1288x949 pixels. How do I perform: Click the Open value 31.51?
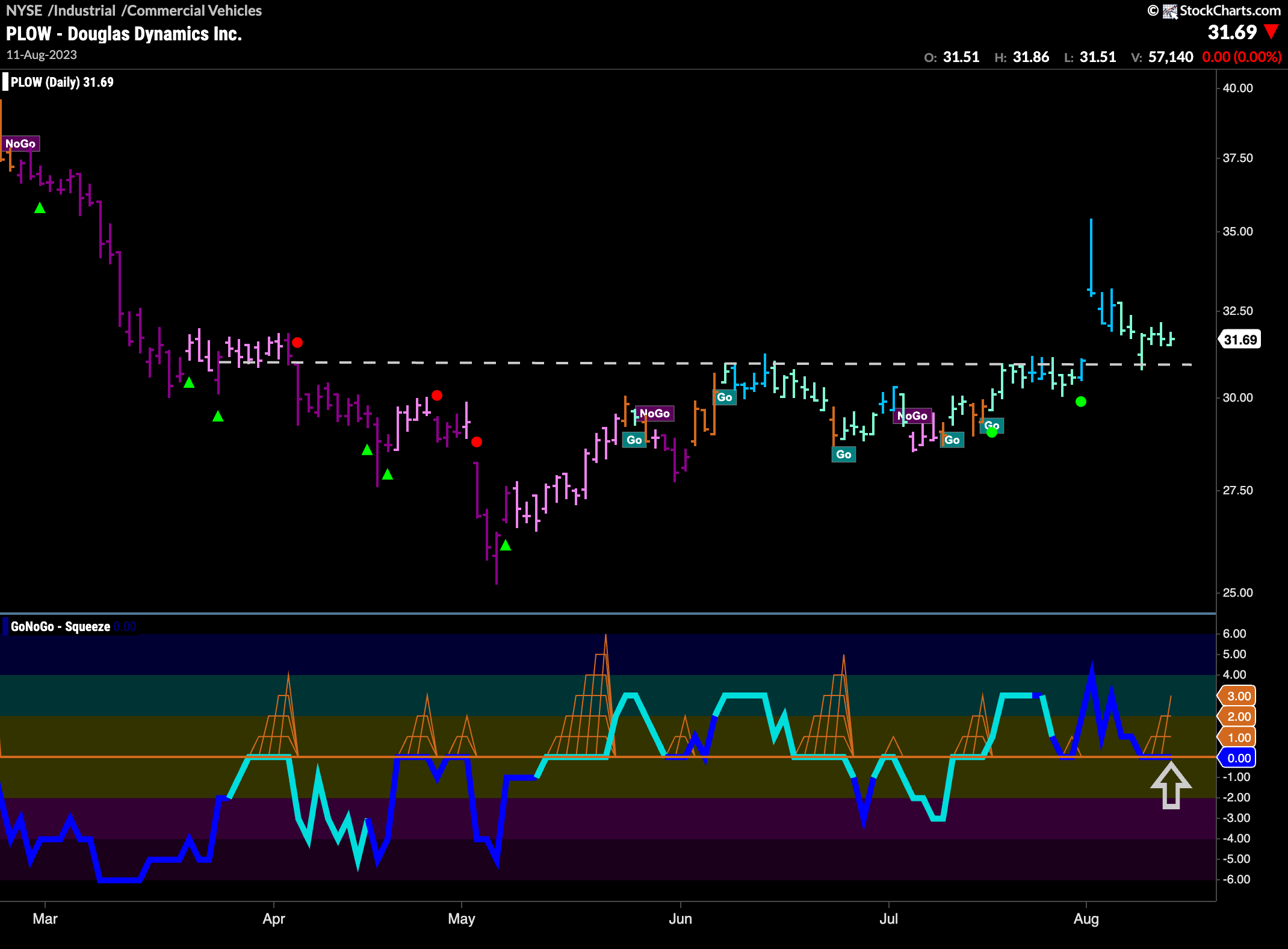(x=961, y=57)
